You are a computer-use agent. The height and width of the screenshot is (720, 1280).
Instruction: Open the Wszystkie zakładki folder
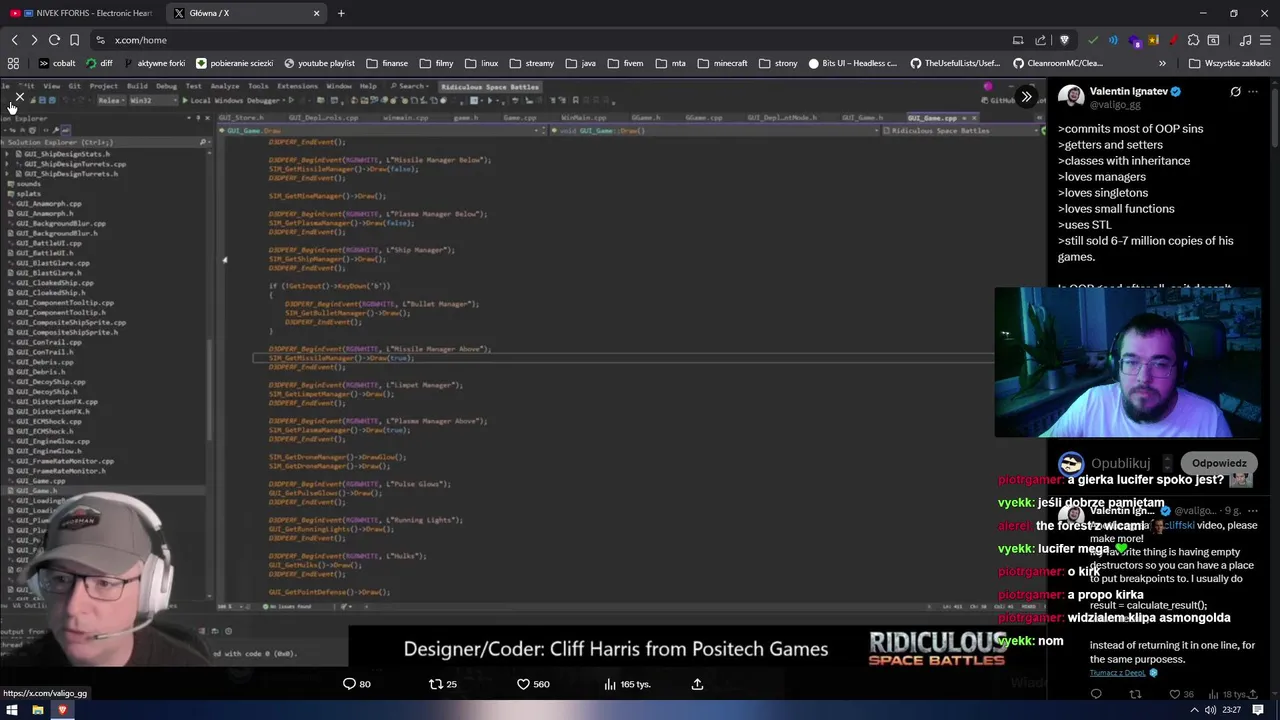point(1229,63)
